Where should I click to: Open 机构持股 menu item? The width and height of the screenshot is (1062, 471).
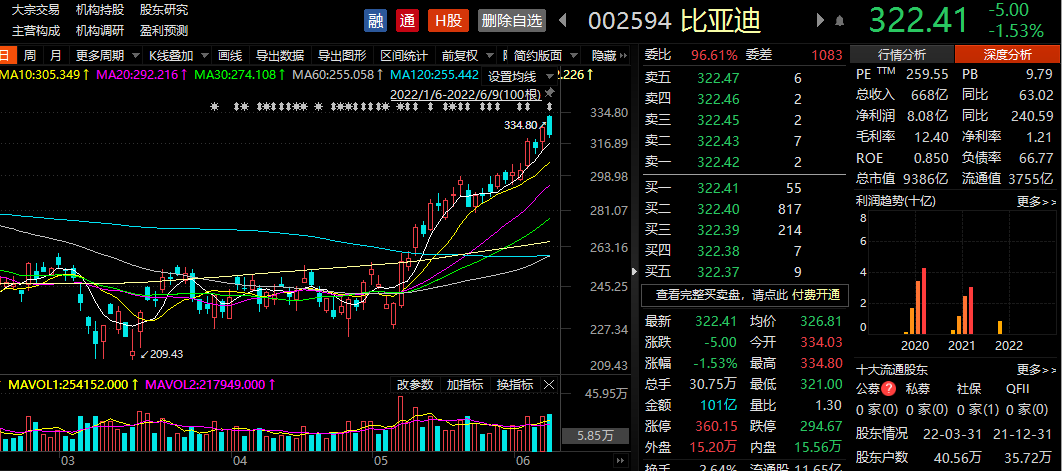(x=100, y=10)
